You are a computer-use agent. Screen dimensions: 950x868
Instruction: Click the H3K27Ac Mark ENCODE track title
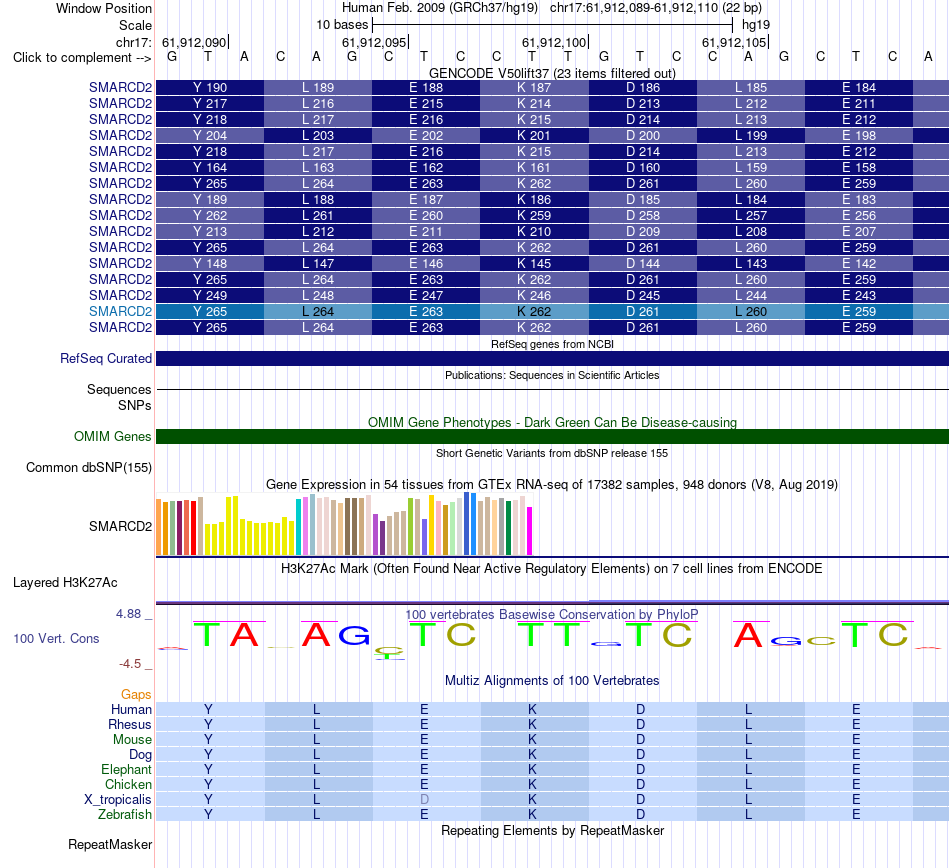click(552, 568)
